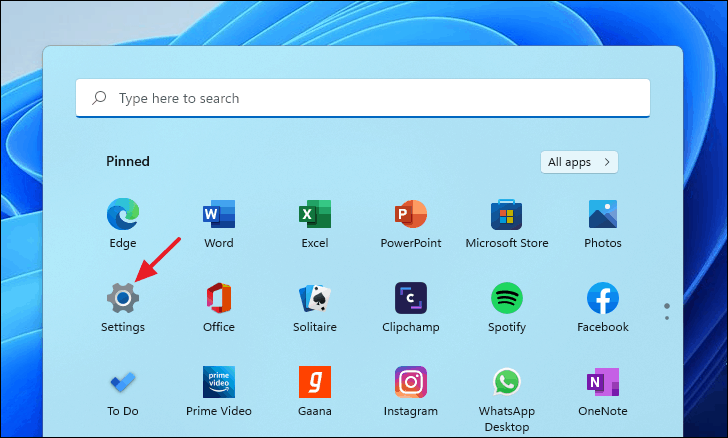
Task: Launch the Word app
Action: click(219, 214)
